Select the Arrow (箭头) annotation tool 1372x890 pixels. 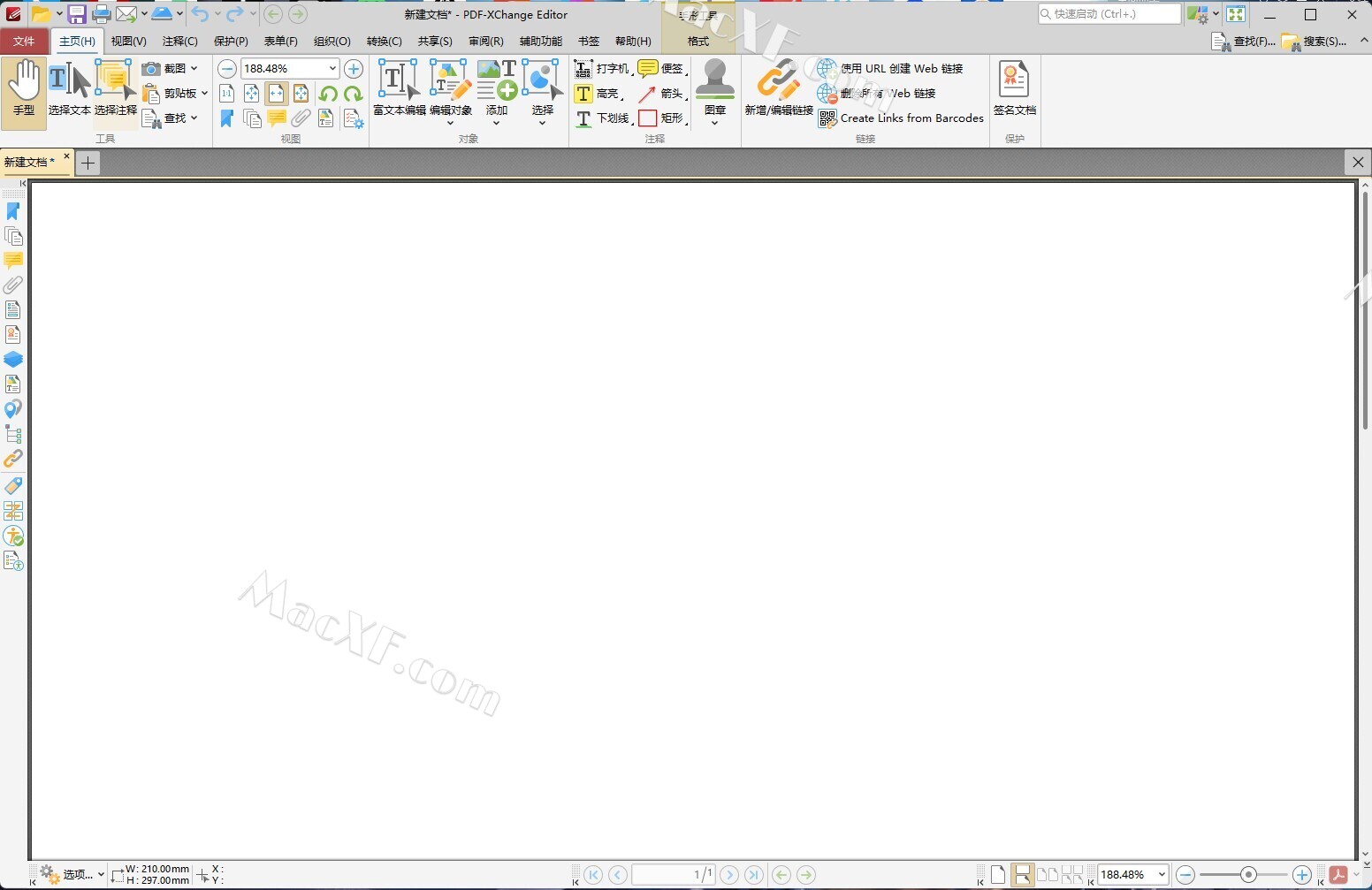661,93
